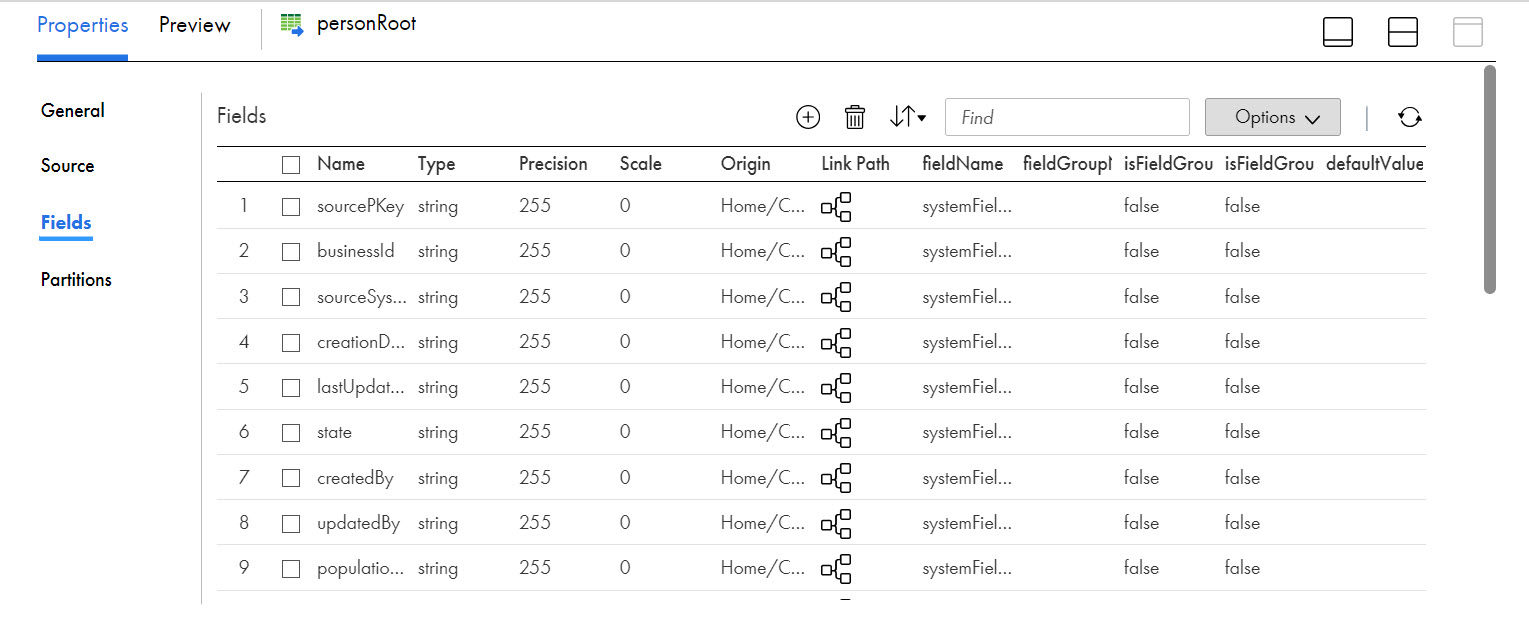Click the Find search field
The width and height of the screenshot is (1529, 631).
tap(1067, 117)
